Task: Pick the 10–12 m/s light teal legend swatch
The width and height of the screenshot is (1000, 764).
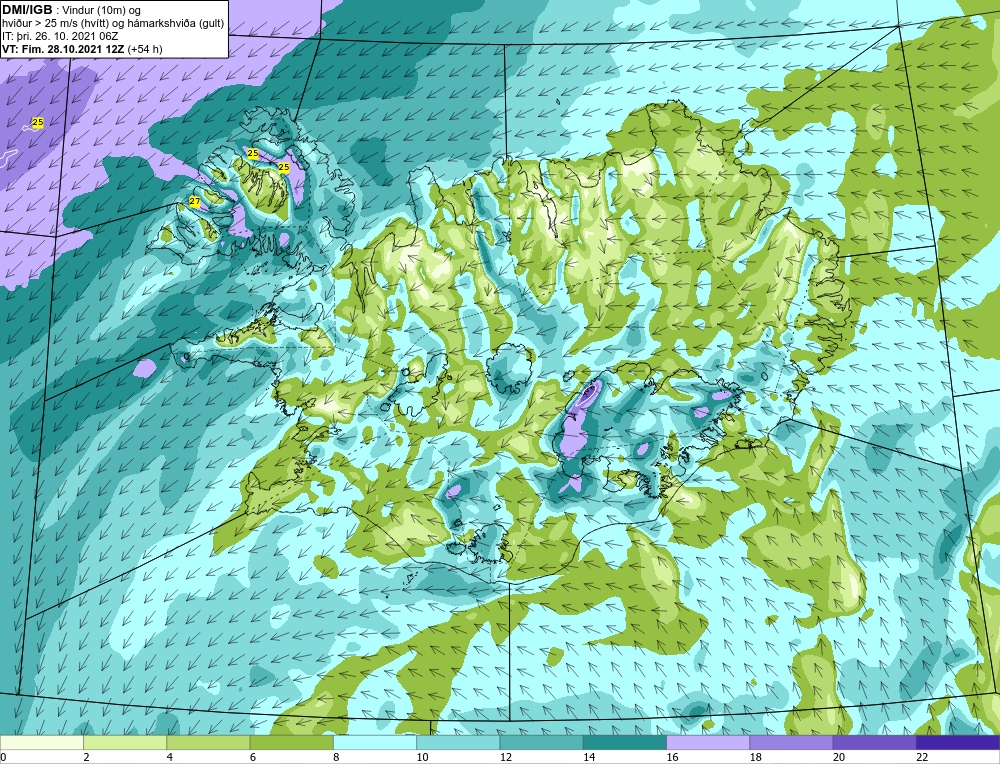Action: click(458, 742)
